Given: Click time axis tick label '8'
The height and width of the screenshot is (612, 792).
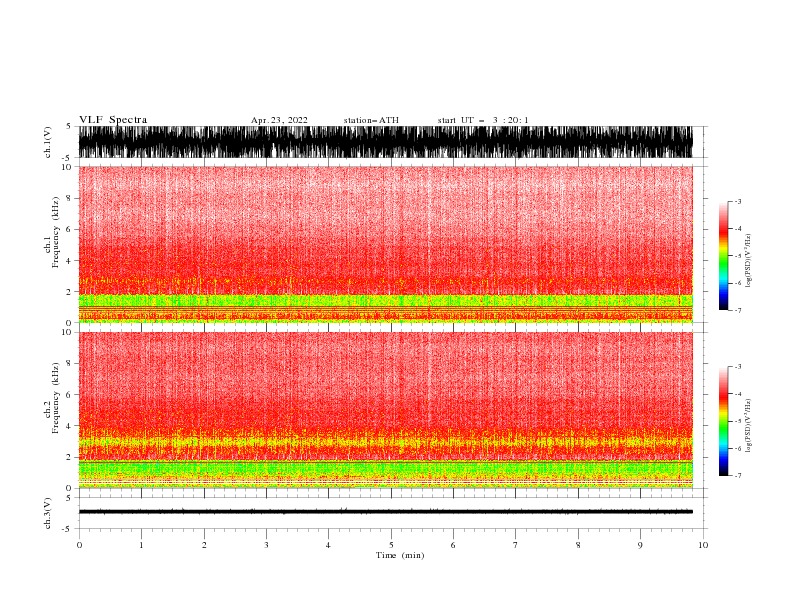Looking at the screenshot, I should [578, 545].
